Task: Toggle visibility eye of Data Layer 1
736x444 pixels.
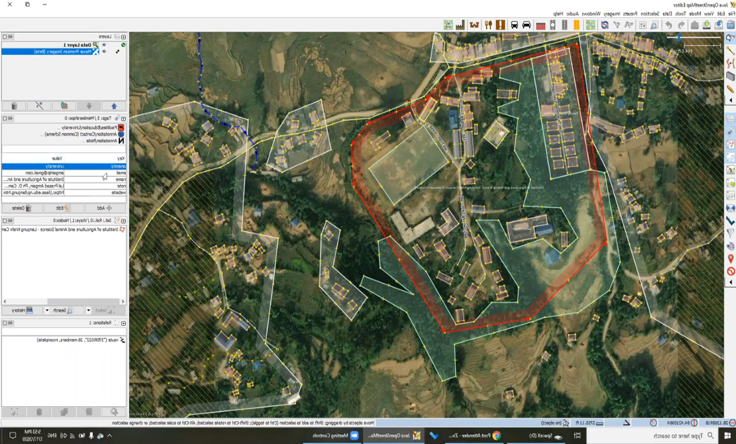Action: [104, 45]
